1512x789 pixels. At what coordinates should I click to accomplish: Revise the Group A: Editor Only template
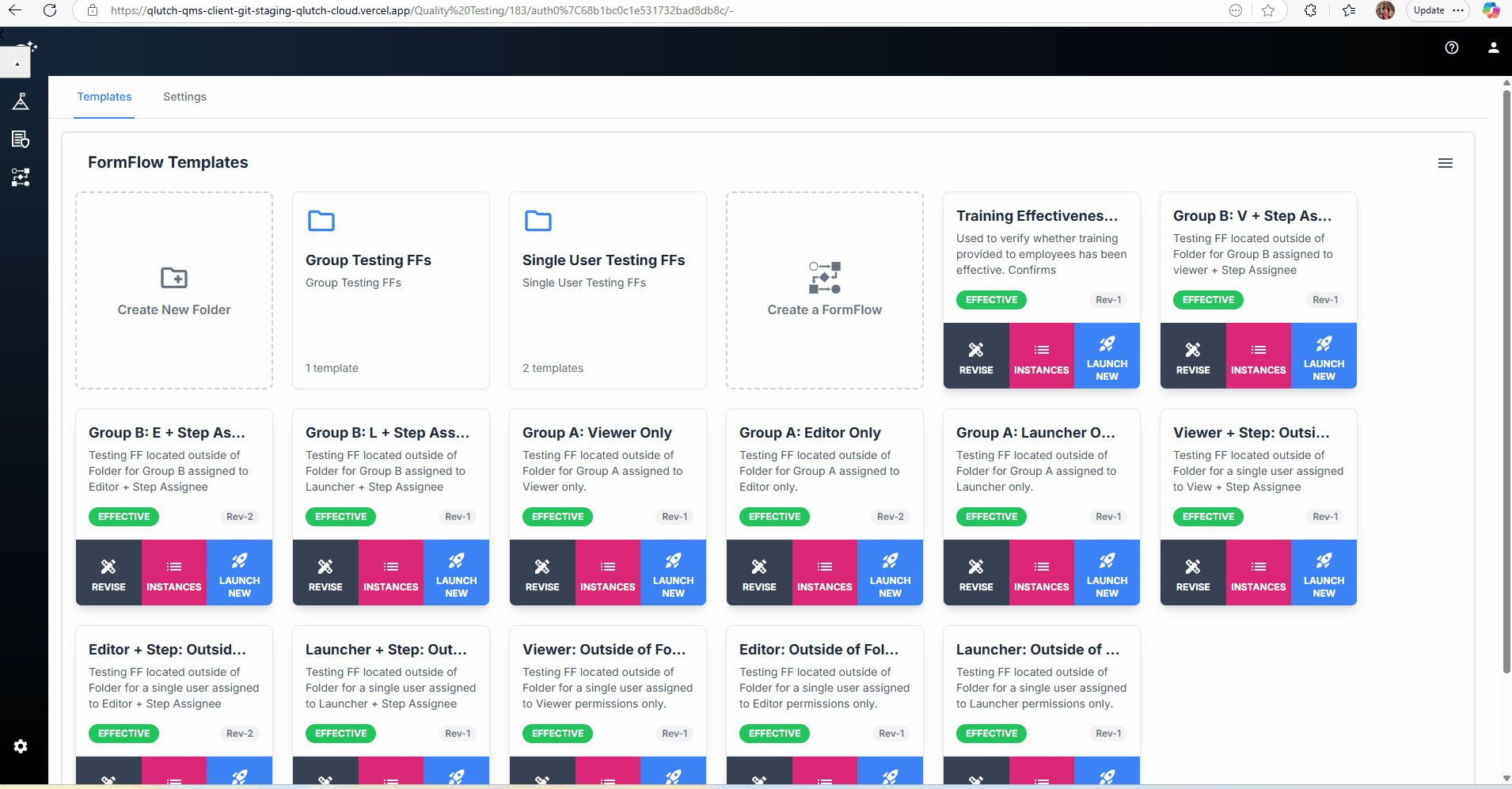(x=759, y=573)
